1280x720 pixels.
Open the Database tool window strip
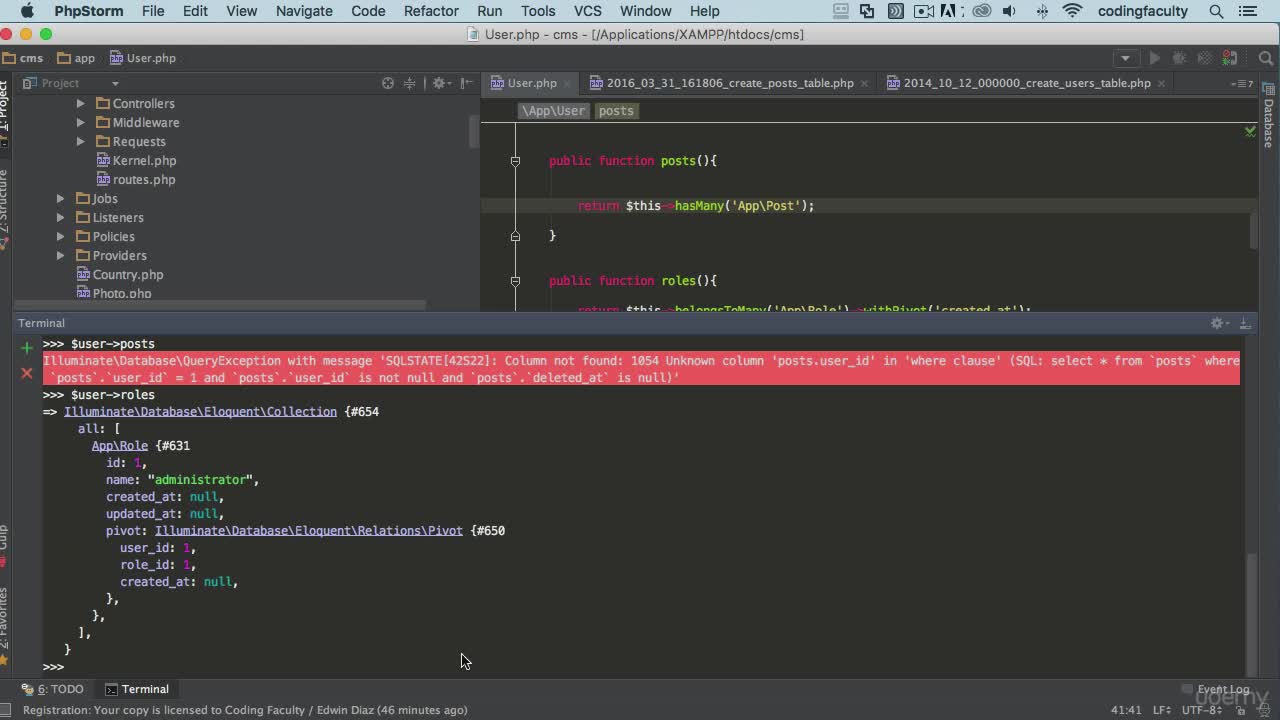[x=1269, y=116]
